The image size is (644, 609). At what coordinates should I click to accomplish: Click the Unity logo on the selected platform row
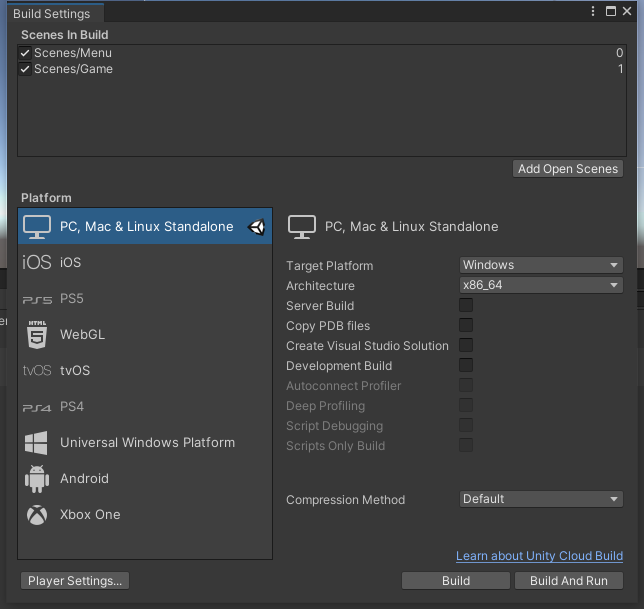(x=257, y=227)
